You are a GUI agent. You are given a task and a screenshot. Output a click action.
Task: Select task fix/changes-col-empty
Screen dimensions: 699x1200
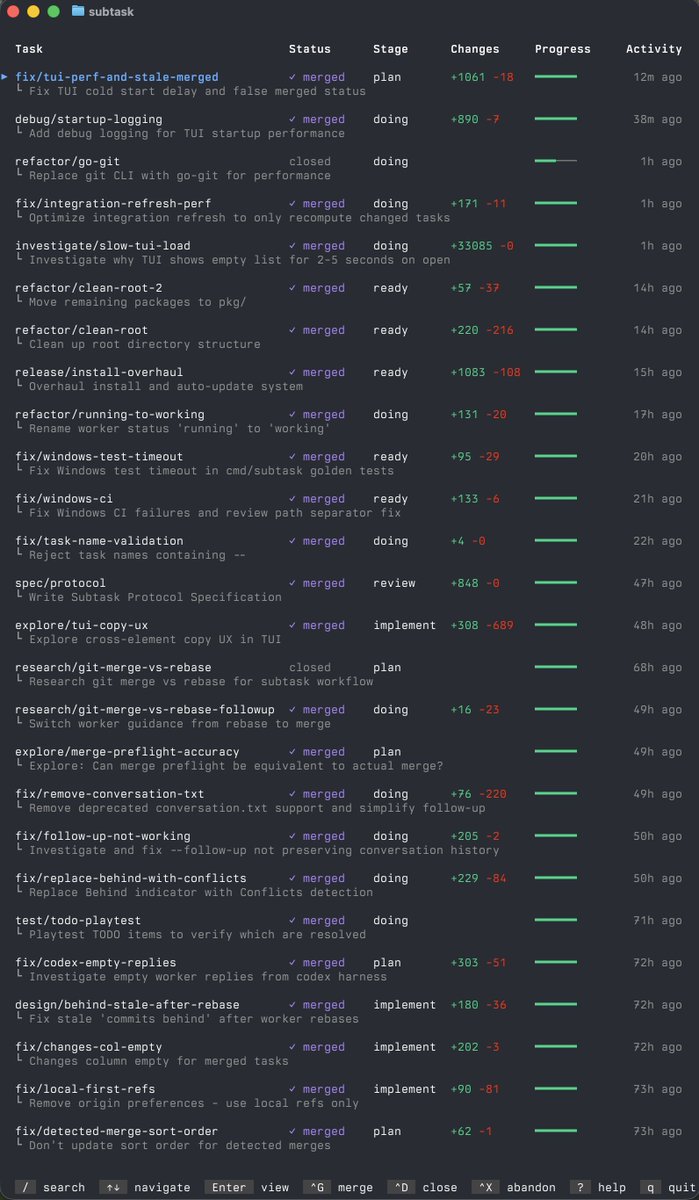(x=89, y=1047)
